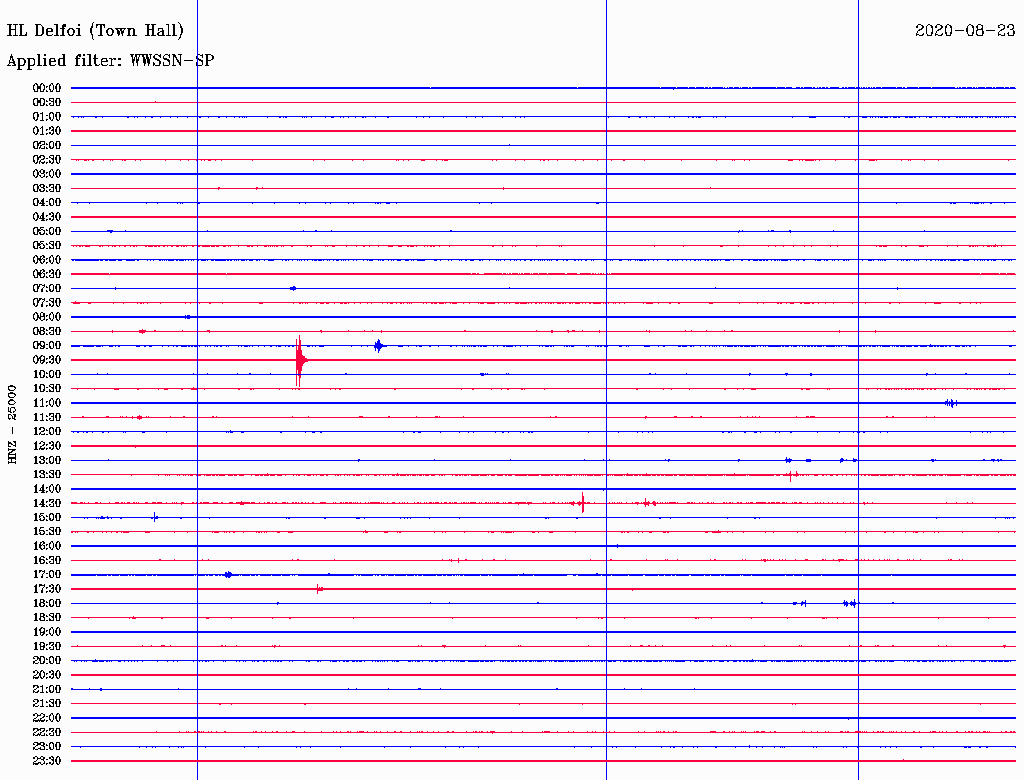Viewport: 1024px width, 780px height.
Task: Click the red spike on the 17:30 trace
Action: point(319,589)
